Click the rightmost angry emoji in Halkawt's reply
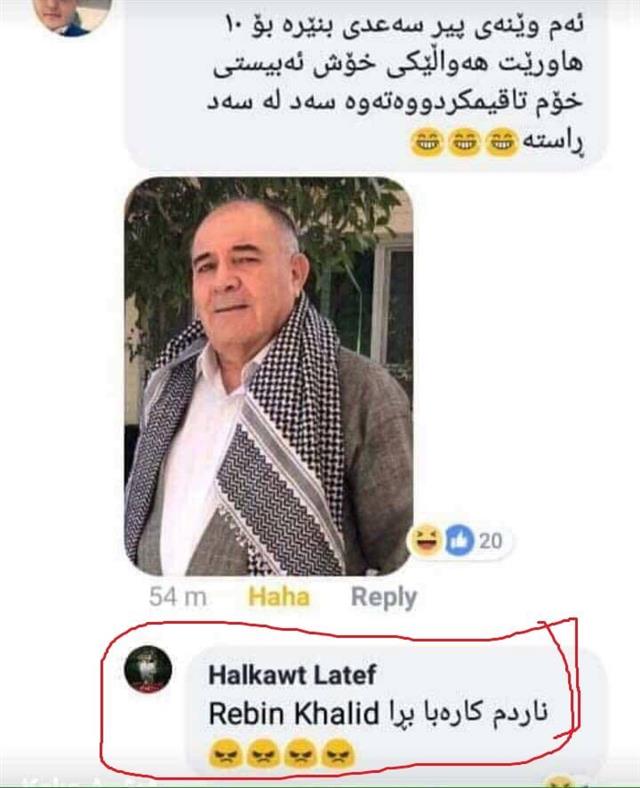Screen dimensions: 640x788 [x=338, y=753]
